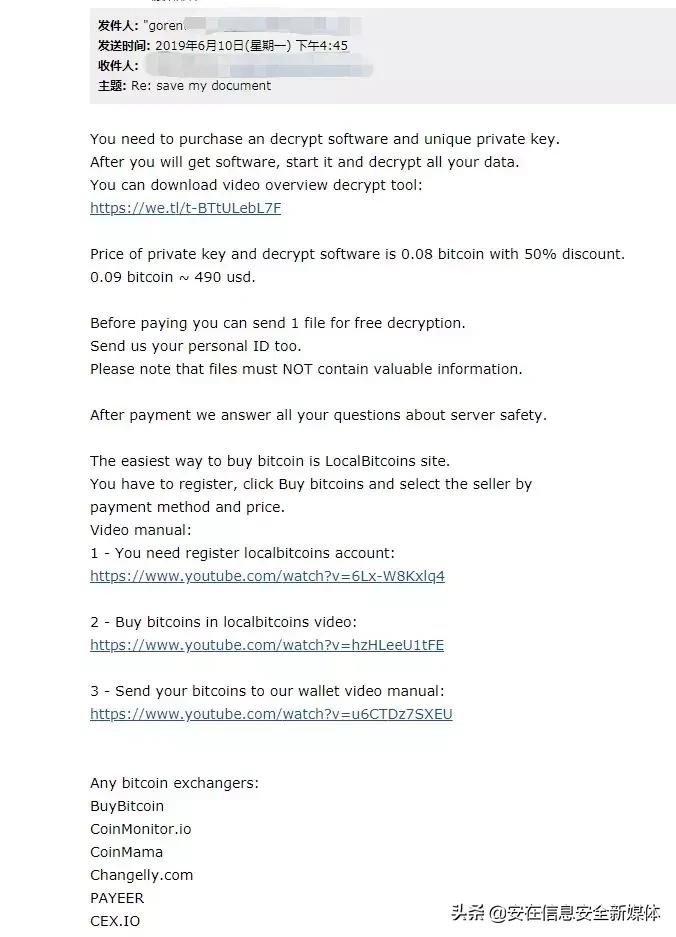Image resolution: width=676 pixels, height=937 pixels.
Task: Open the we.tl decrypt tool download link
Action: (x=185, y=208)
